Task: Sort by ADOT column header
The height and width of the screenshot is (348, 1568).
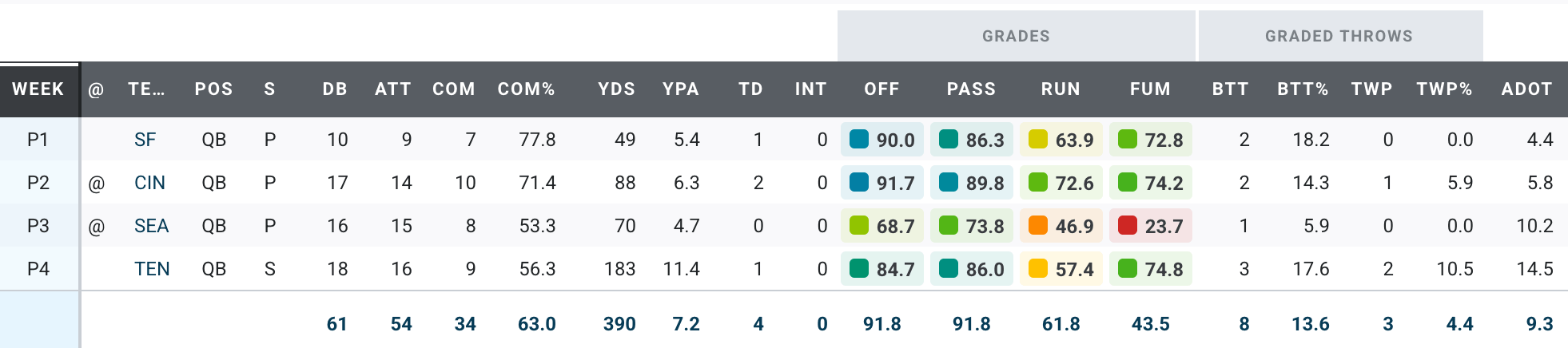Action: (x=1526, y=89)
